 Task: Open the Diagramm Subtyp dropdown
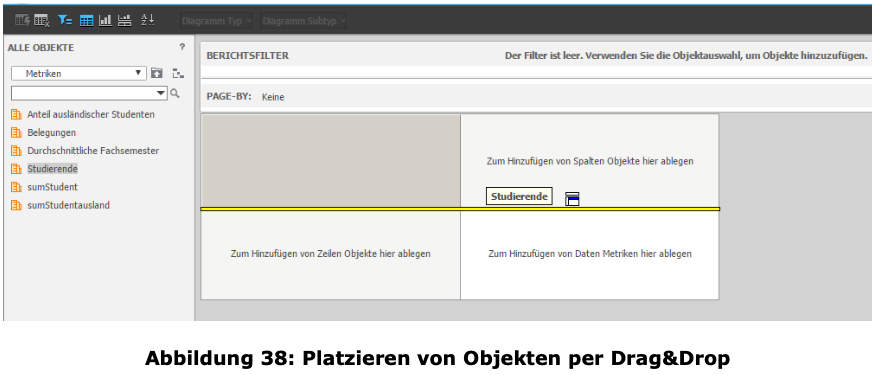pyautogui.click(x=303, y=21)
